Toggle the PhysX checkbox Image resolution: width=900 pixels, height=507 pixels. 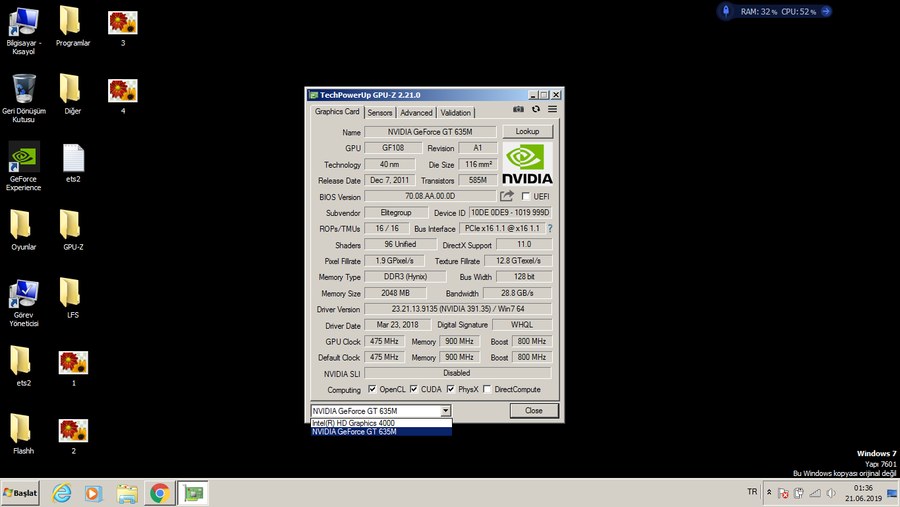[451, 389]
